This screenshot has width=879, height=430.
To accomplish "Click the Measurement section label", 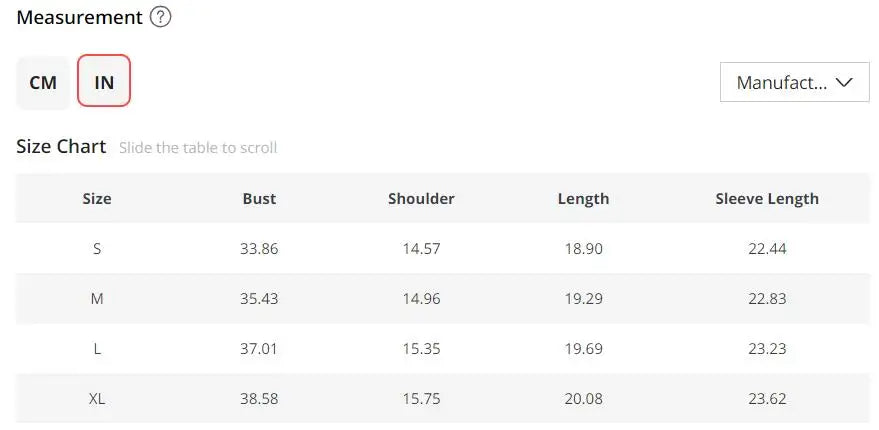I will 79,17.
